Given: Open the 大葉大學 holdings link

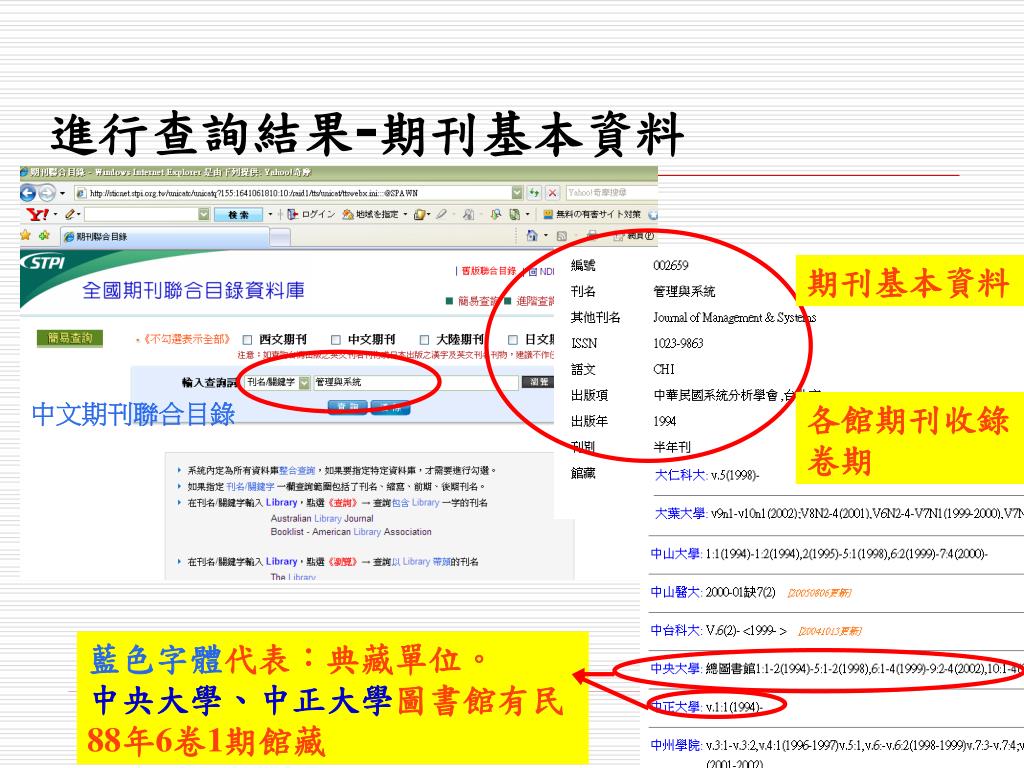Looking at the screenshot, I should coord(680,513).
